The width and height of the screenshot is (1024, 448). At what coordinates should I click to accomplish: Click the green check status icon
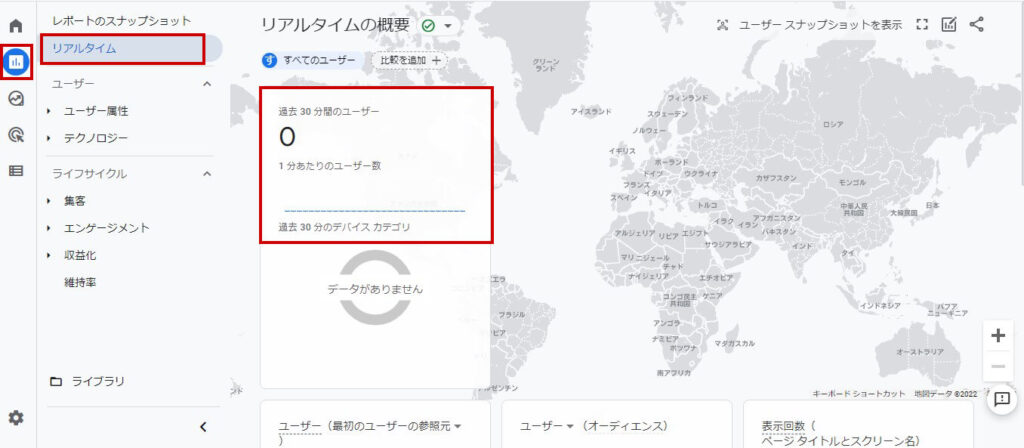pyautogui.click(x=428, y=26)
